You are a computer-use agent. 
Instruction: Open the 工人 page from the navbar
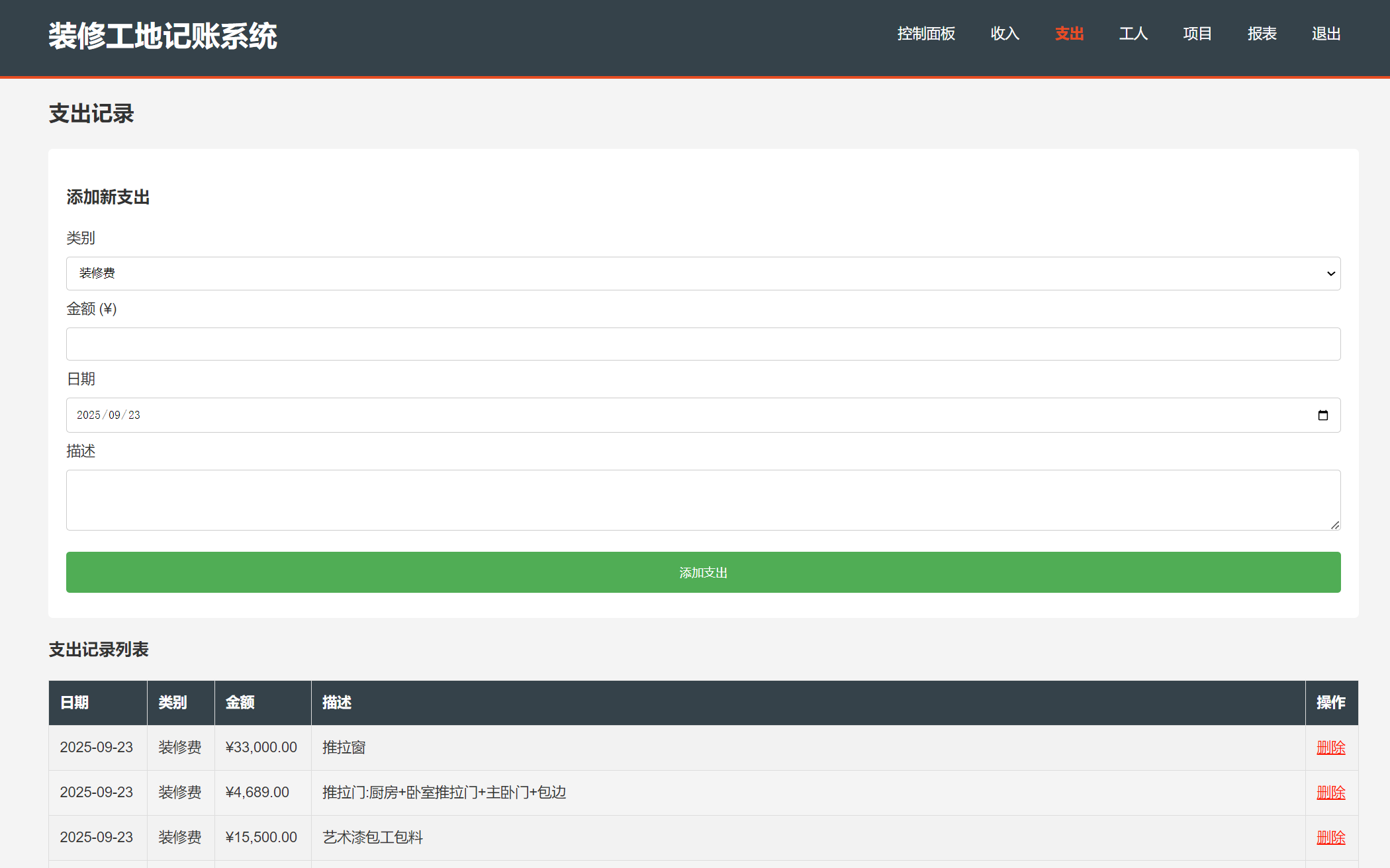point(1133,34)
